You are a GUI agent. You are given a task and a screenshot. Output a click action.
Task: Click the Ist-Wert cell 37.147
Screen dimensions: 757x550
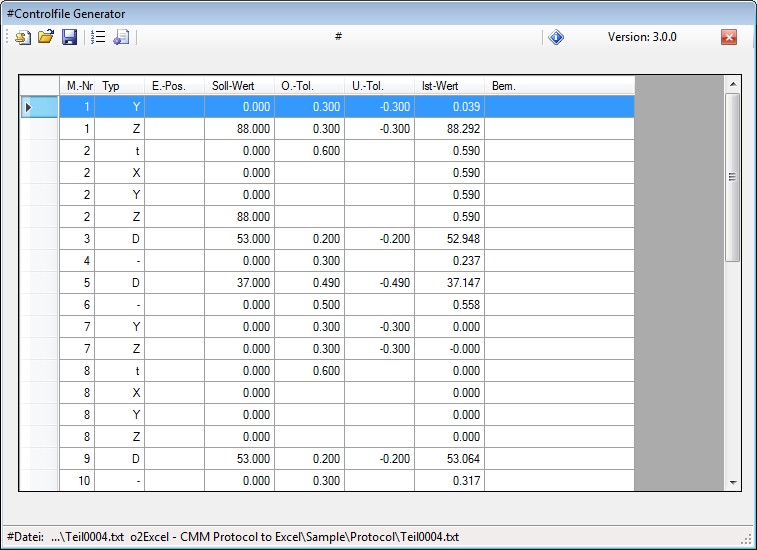[x=449, y=282]
